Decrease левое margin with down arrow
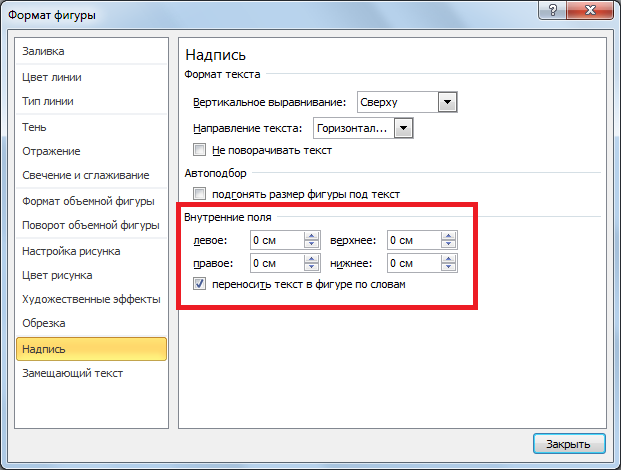Screen dimensions: 621x471 312,244
